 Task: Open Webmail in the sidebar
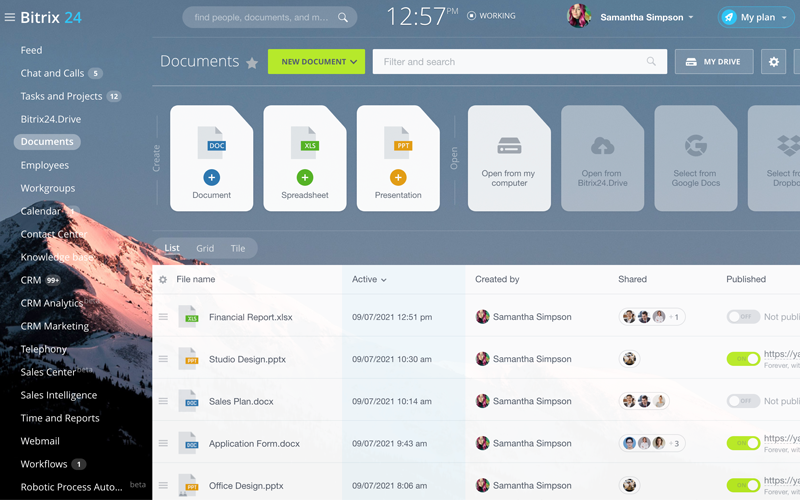click(x=40, y=441)
